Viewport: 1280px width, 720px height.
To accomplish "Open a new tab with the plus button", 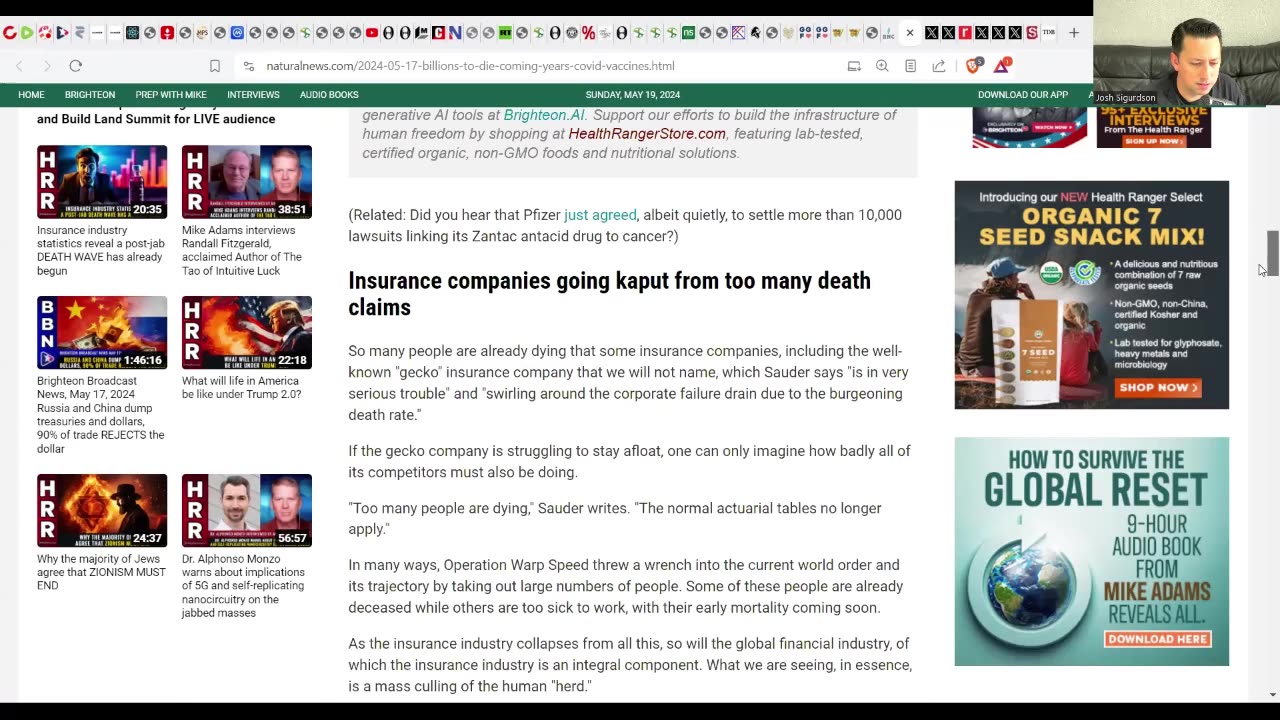I will tap(1073, 33).
